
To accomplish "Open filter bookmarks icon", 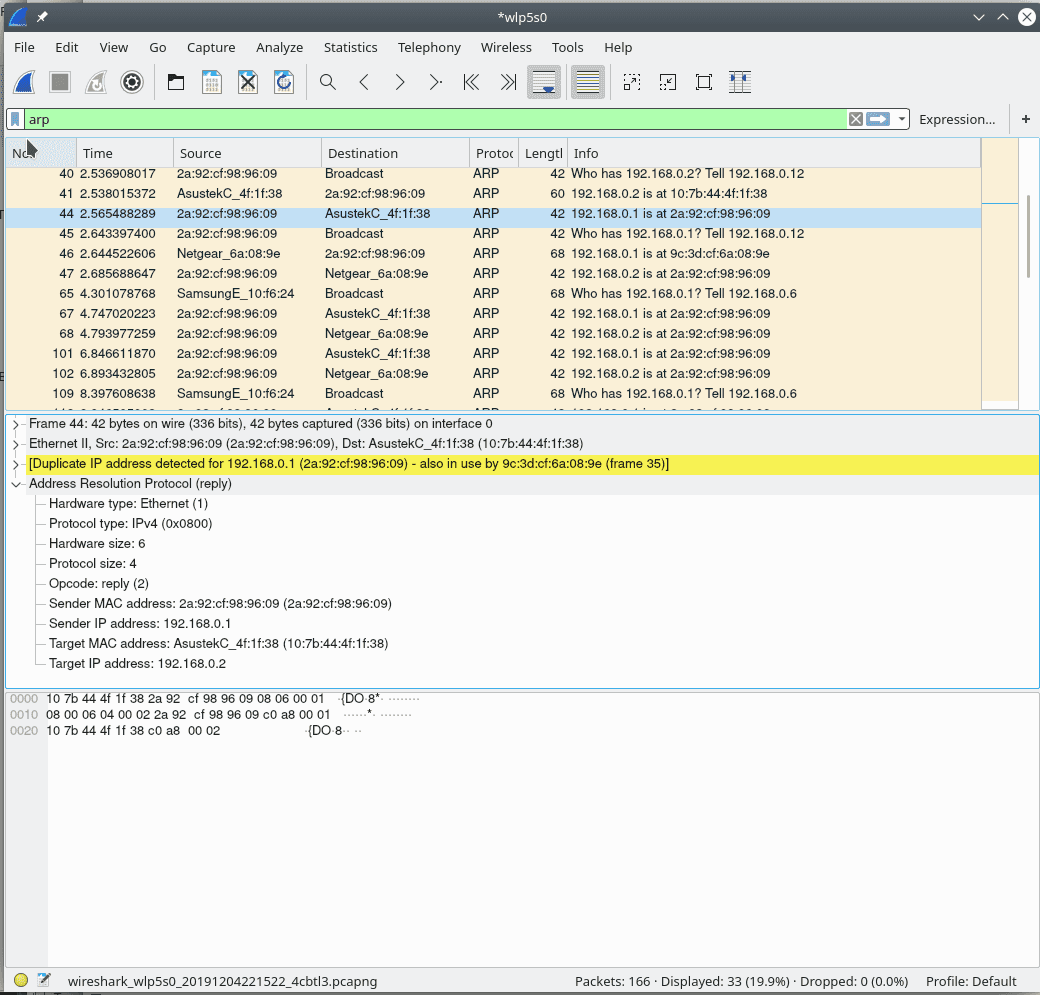I will click(15, 119).
